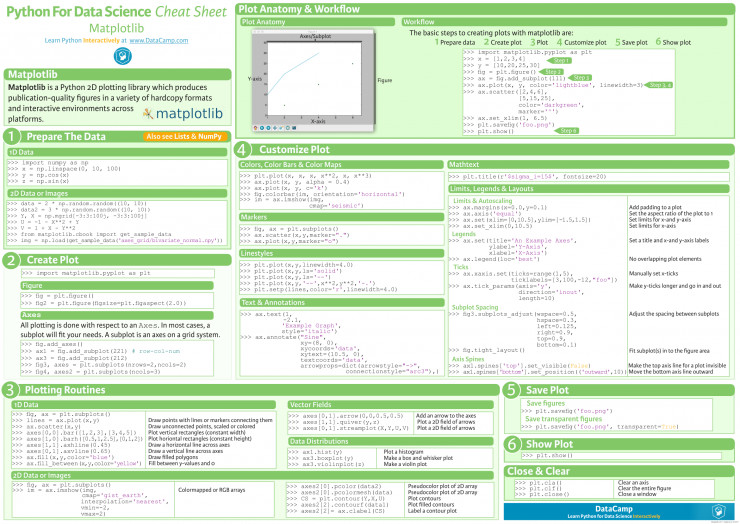Click the 'Save Plot' section heading
The image size is (740, 524).
547,390
